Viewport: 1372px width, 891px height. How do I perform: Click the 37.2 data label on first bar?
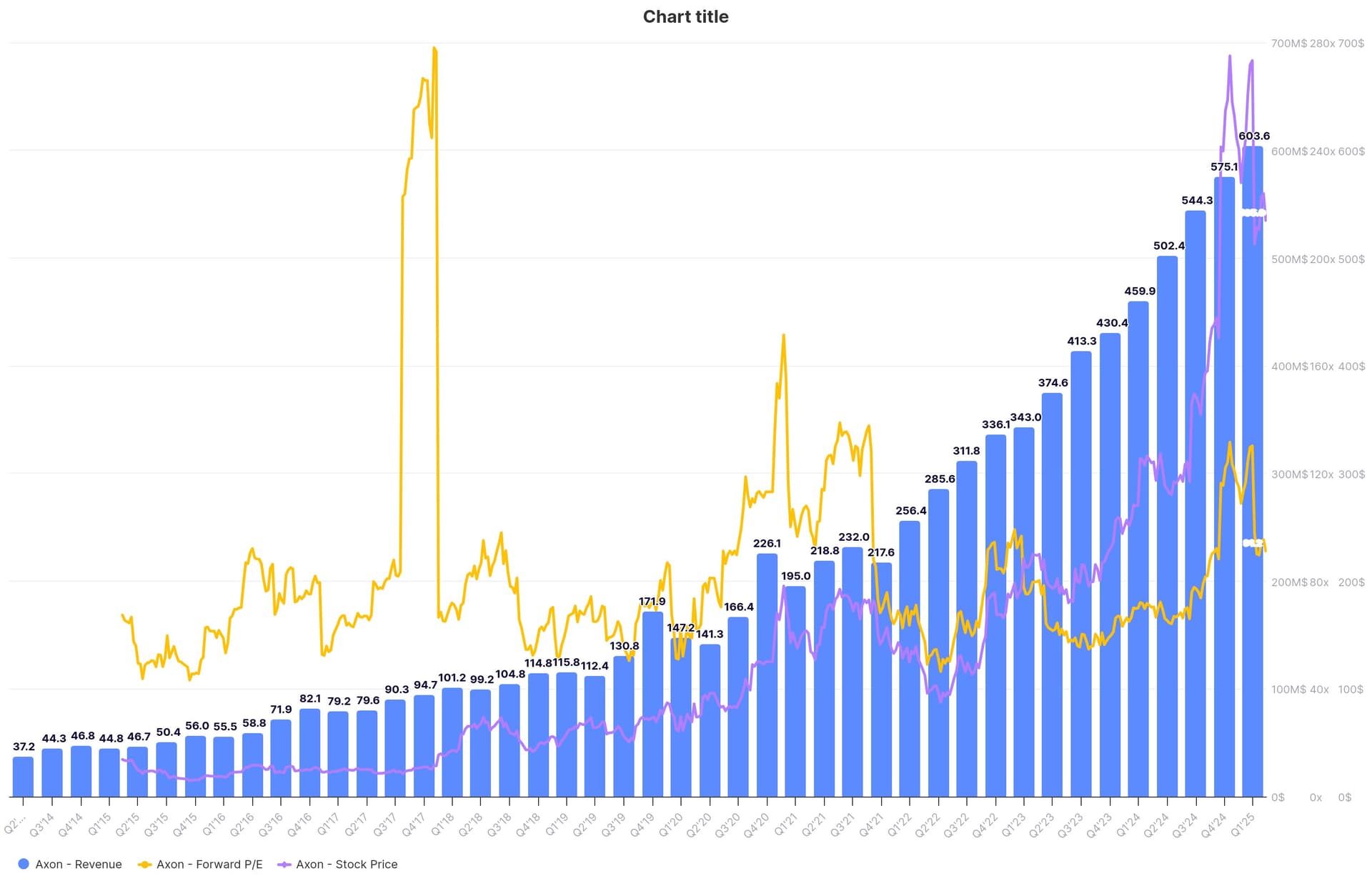(x=24, y=746)
